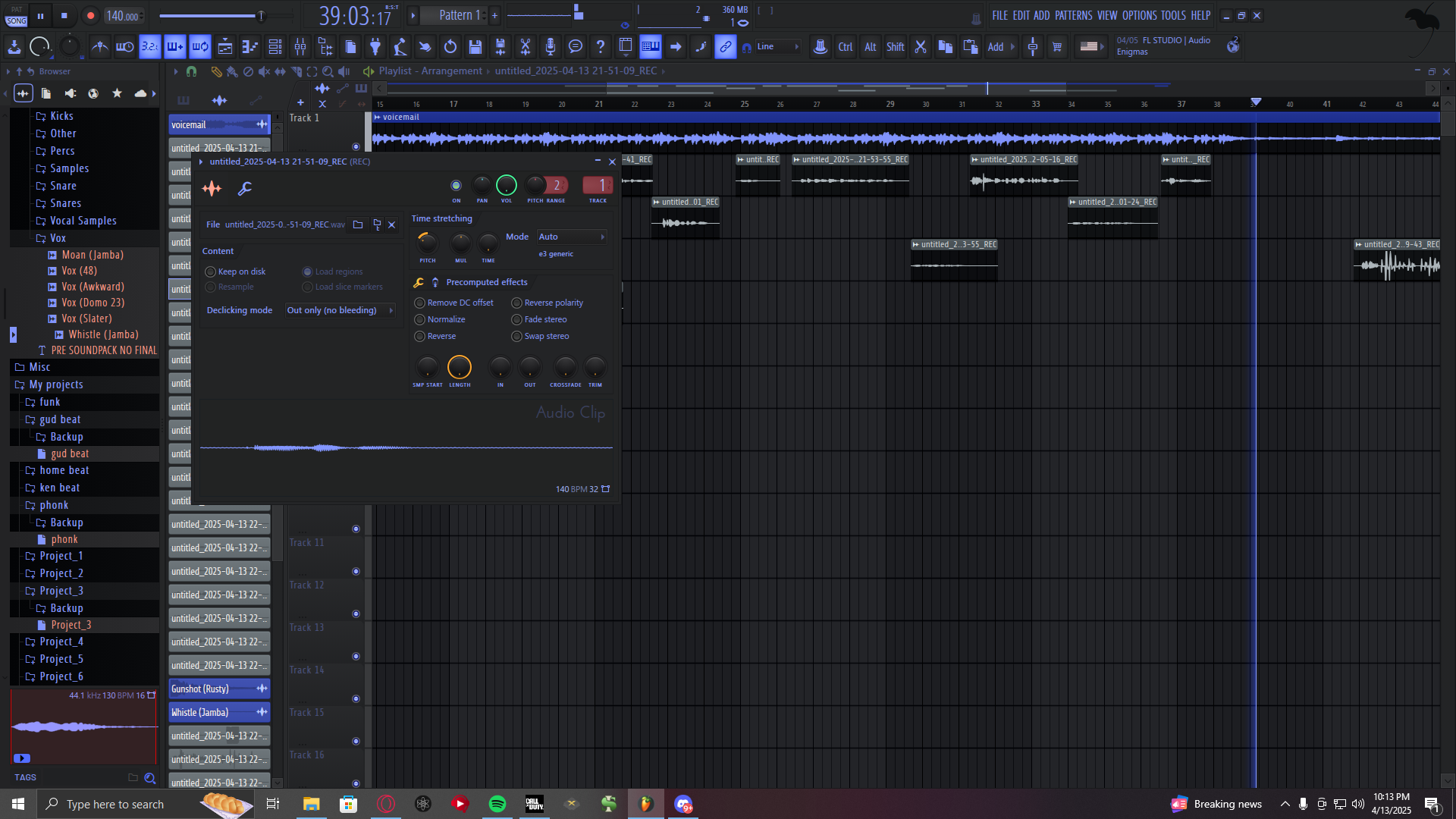Viewport: 1456px width, 819px height.
Task: Open wrench settings in sample window
Action: (x=244, y=189)
